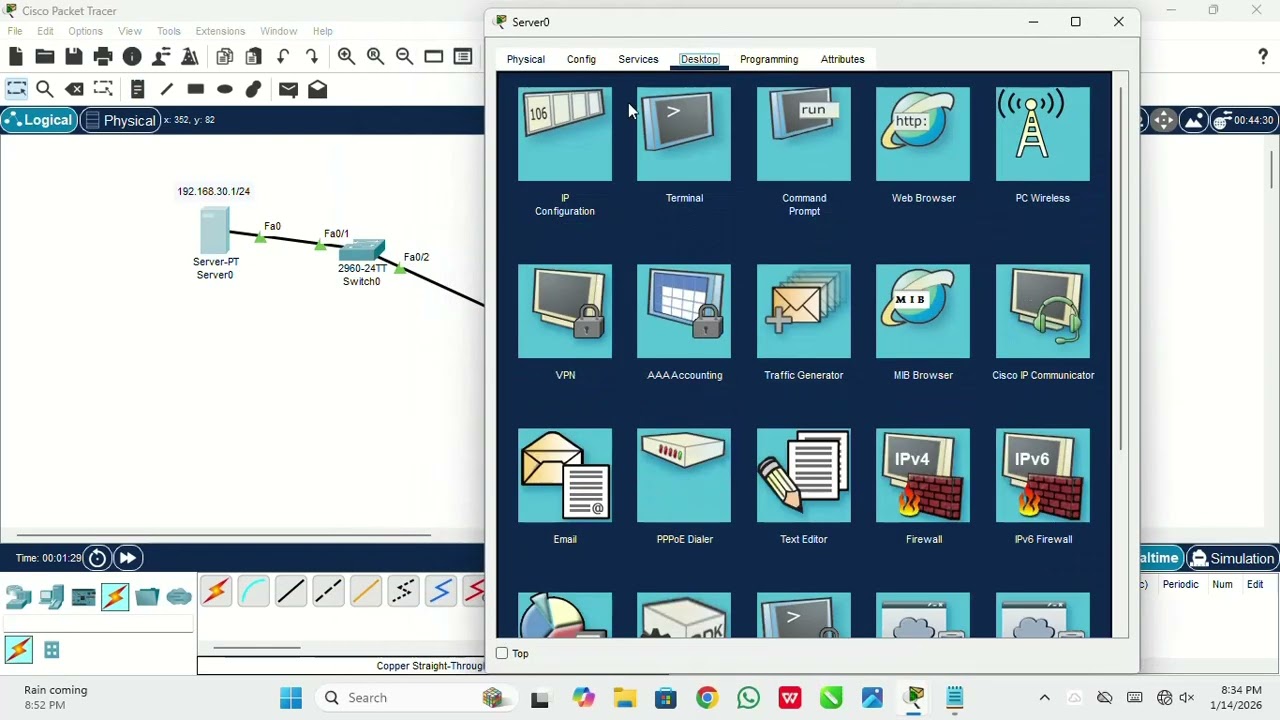Click the Open file folder icon

pyautogui.click(x=45, y=57)
